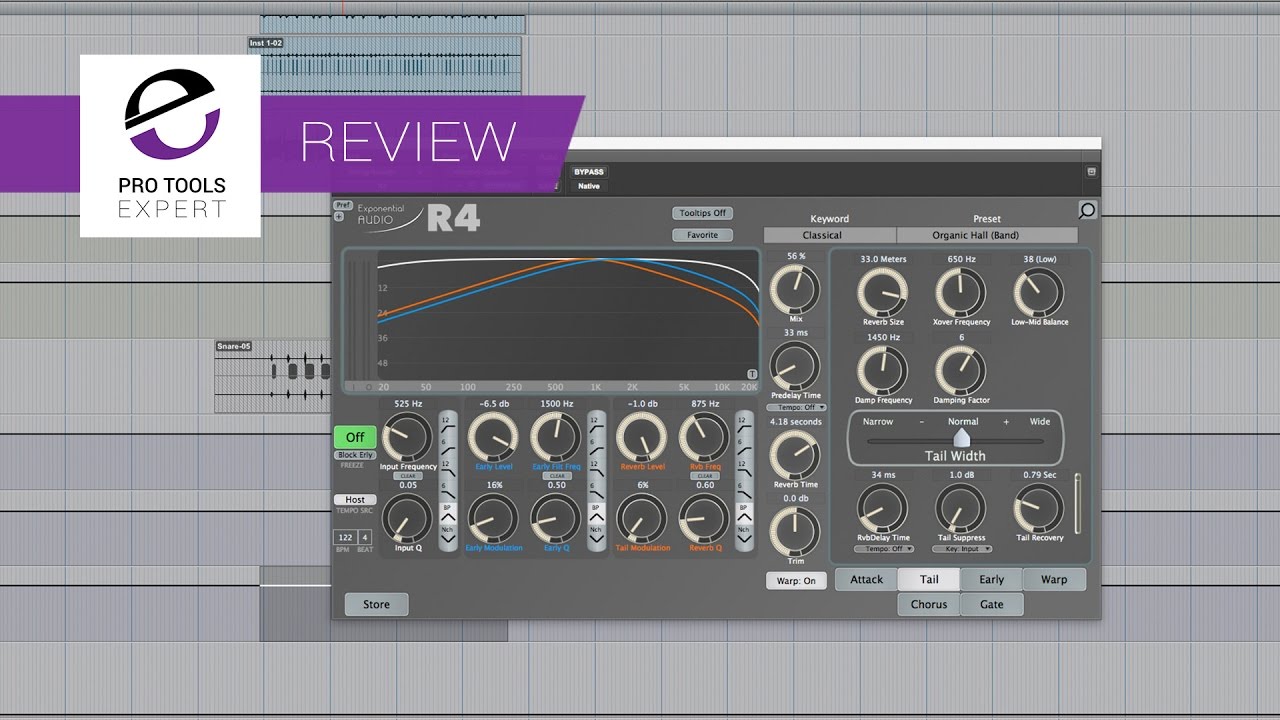The image size is (1280, 720).
Task: Switch to the Tail tab
Action: (929, 579)
